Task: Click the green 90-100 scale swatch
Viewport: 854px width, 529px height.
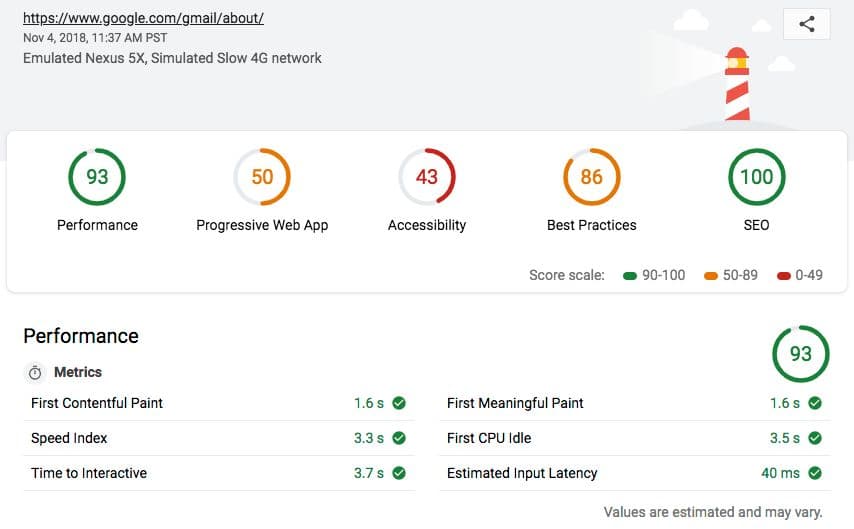Action: [630, 276]
